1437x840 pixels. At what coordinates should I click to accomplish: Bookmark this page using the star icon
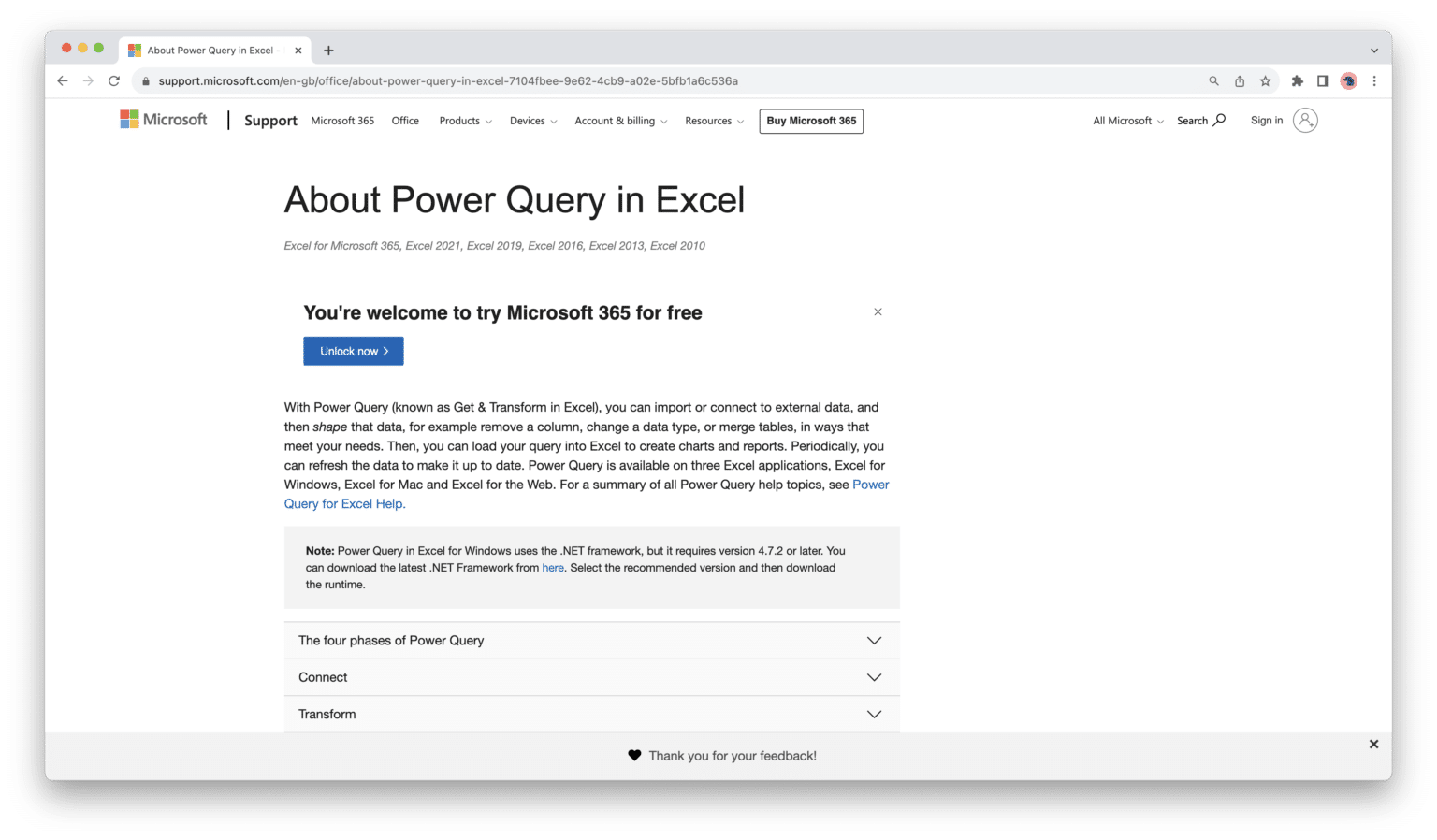(1265, 80)
